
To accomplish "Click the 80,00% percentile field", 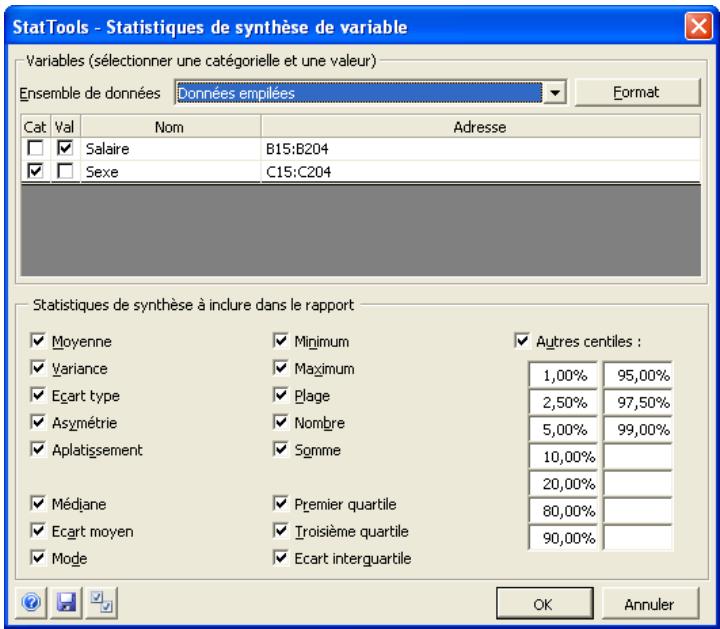I will tap(563, 511).
